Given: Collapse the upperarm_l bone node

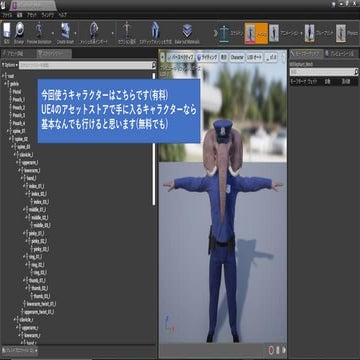Looking at the screenshot, I should click(x=18, y=162).
